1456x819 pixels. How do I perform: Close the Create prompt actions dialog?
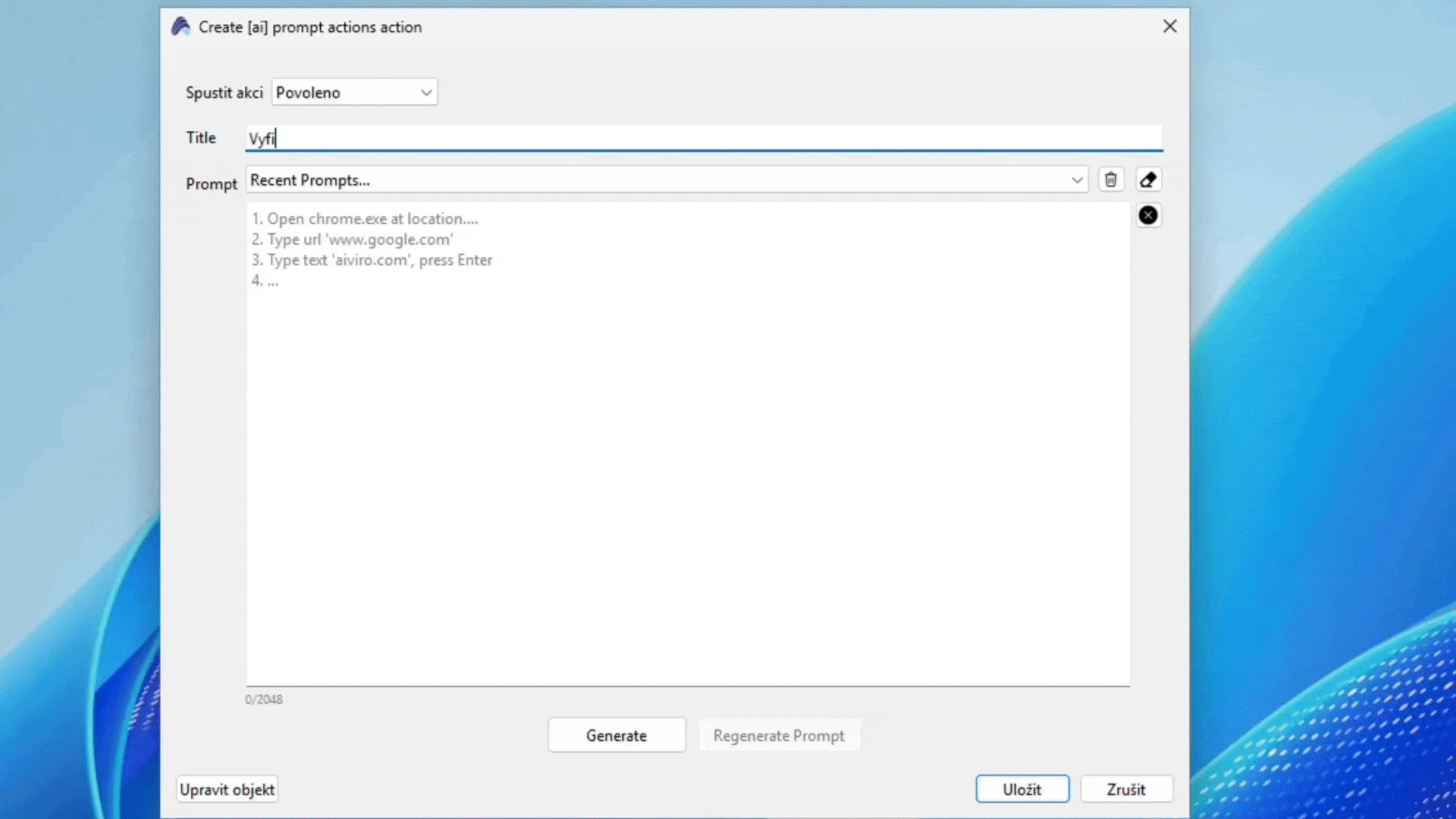click(1169, 27)
